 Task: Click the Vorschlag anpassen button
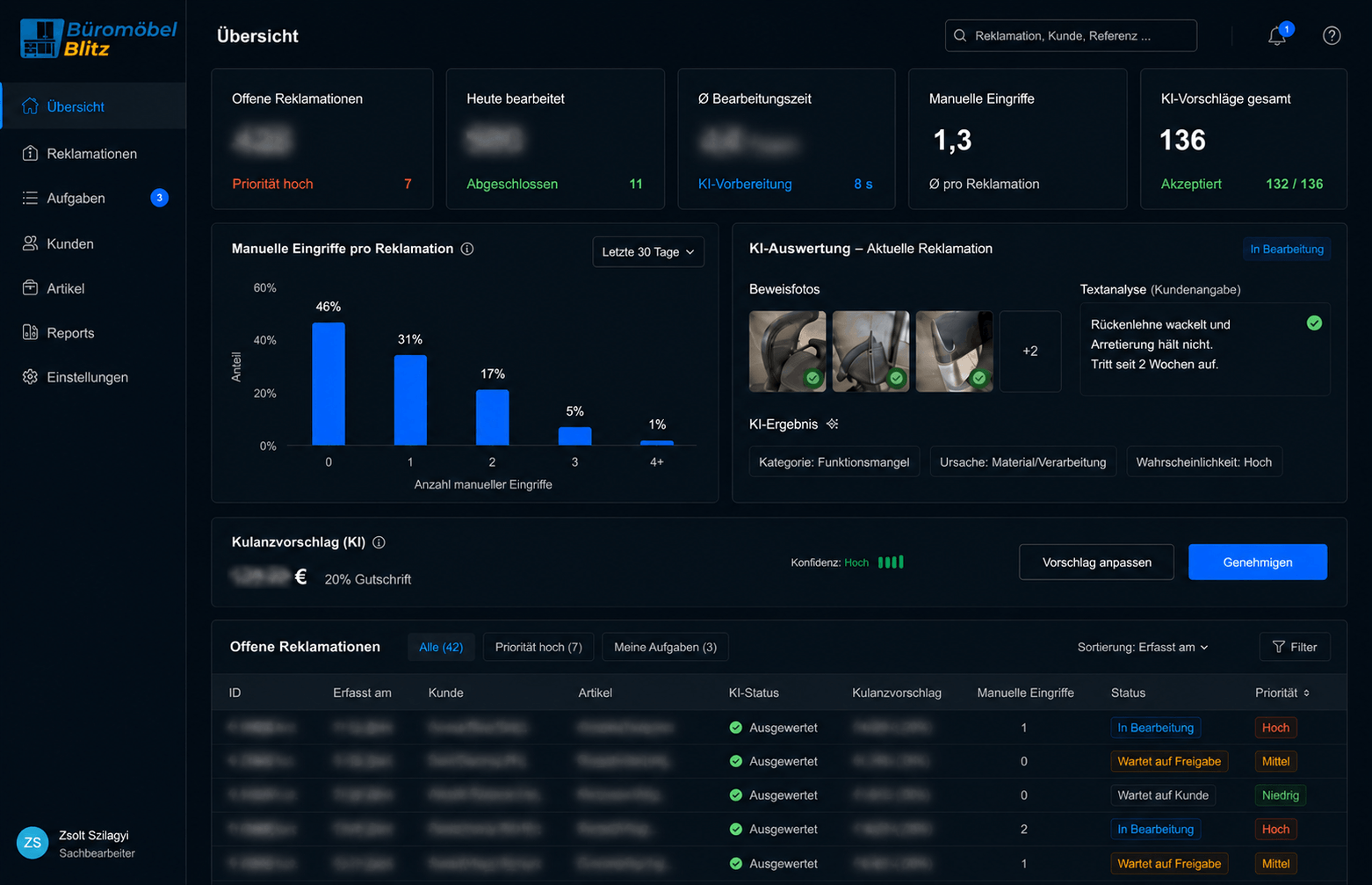[1096, 562]
